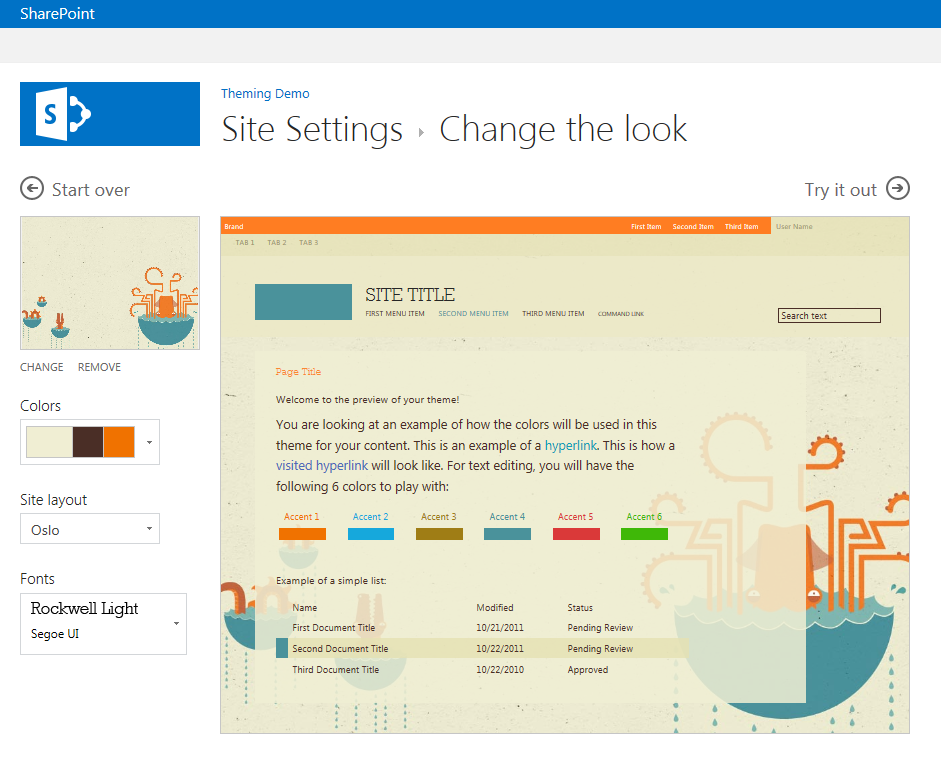Click the orange color swatch in Colors
The image size is (941, 760).
pyautogui.click(x=119, y=442)
